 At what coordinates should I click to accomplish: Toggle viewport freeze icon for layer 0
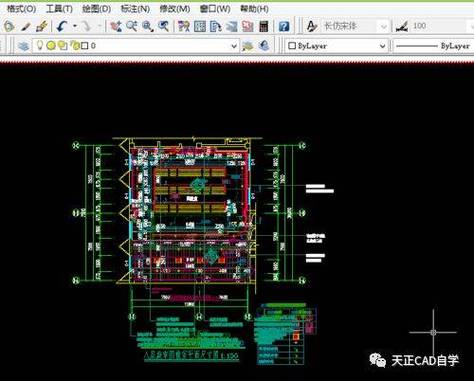[62, 45]
